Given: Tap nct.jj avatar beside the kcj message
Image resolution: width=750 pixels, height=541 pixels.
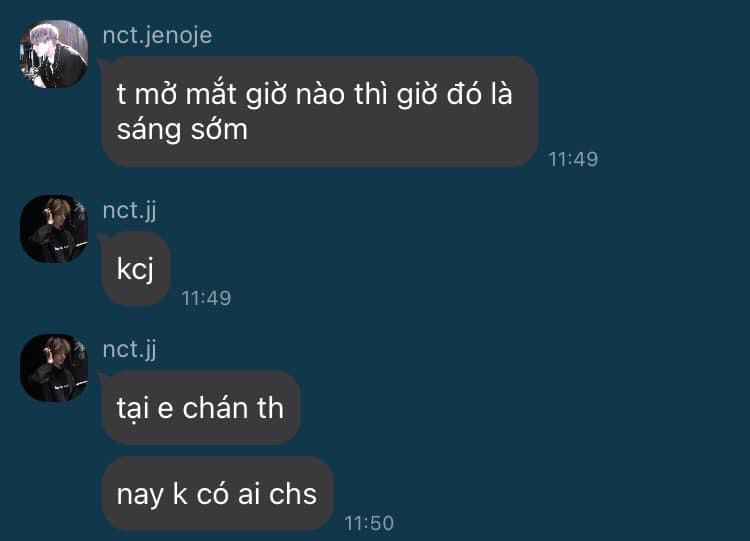Looking at the screenshot, I should 54,229.
